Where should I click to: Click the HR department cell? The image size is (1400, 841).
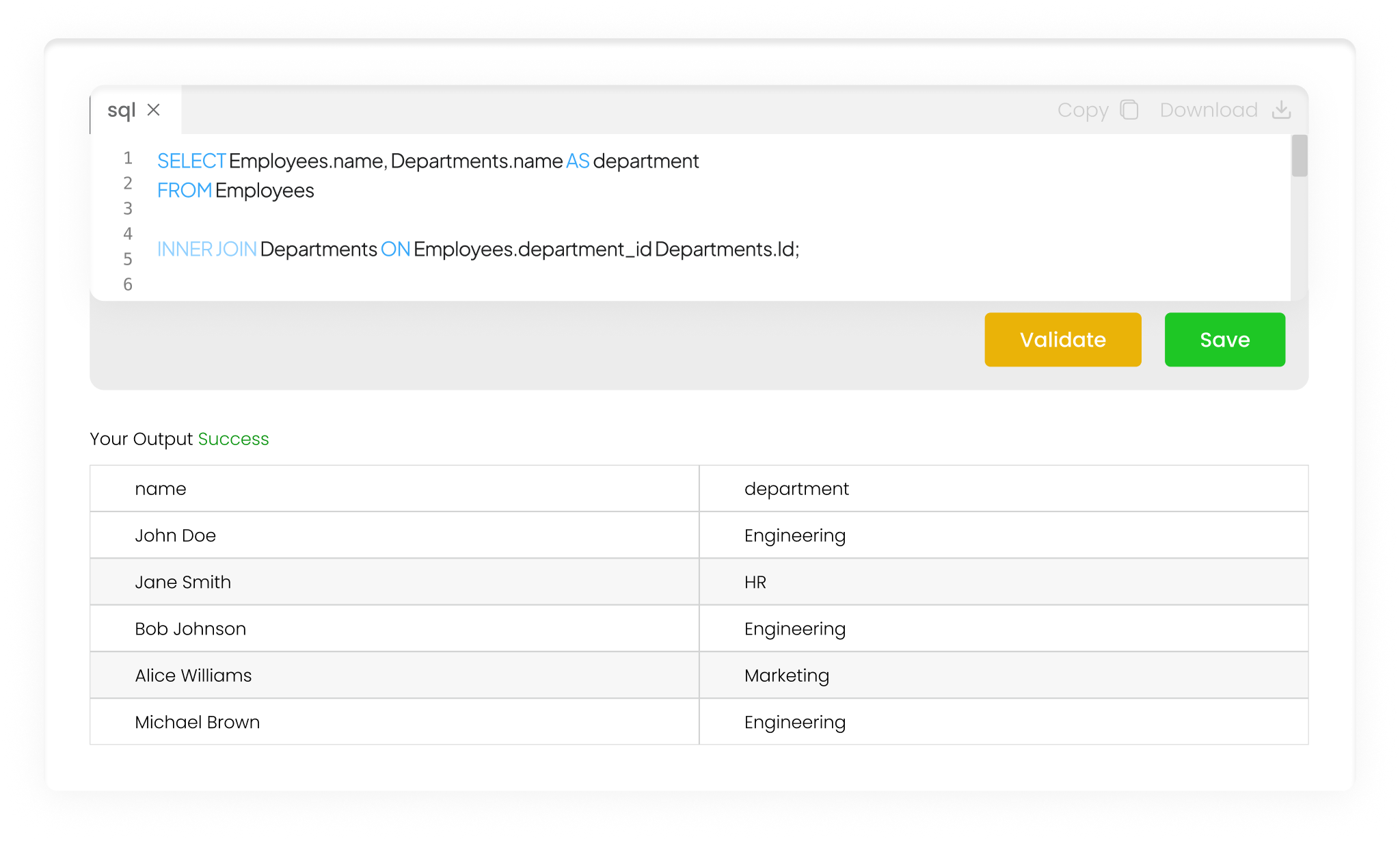[1004, 582]
